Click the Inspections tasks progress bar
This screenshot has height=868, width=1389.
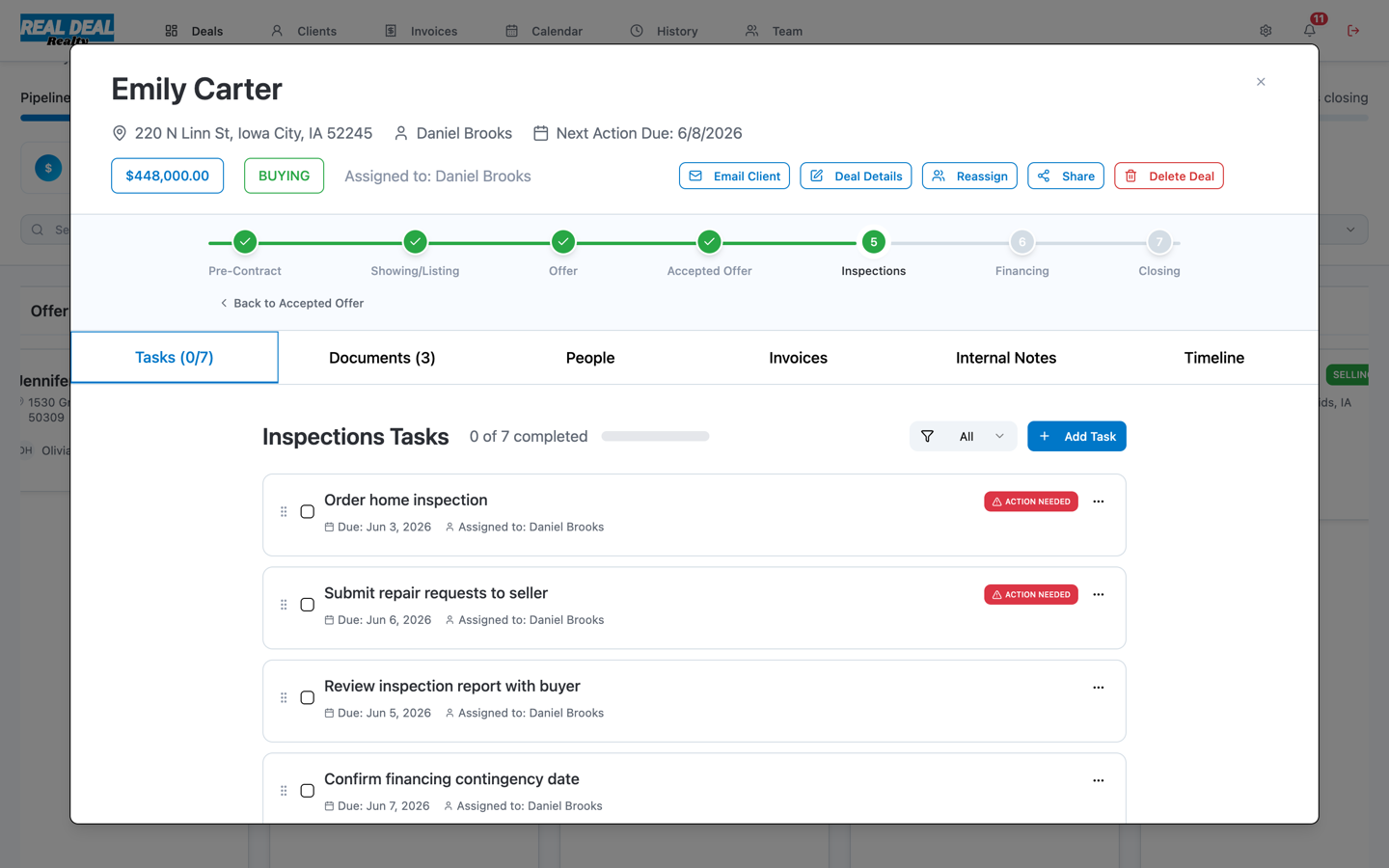tap(655, 436)
